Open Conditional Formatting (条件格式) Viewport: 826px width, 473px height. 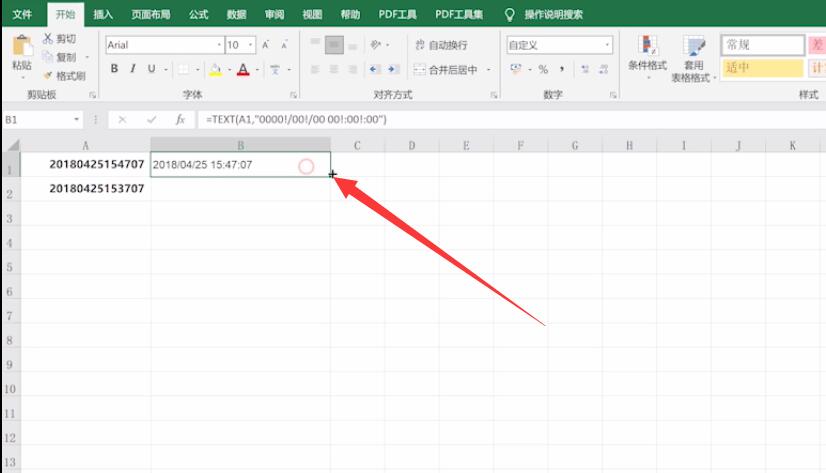pyautogui.click(x=647, y=56)
